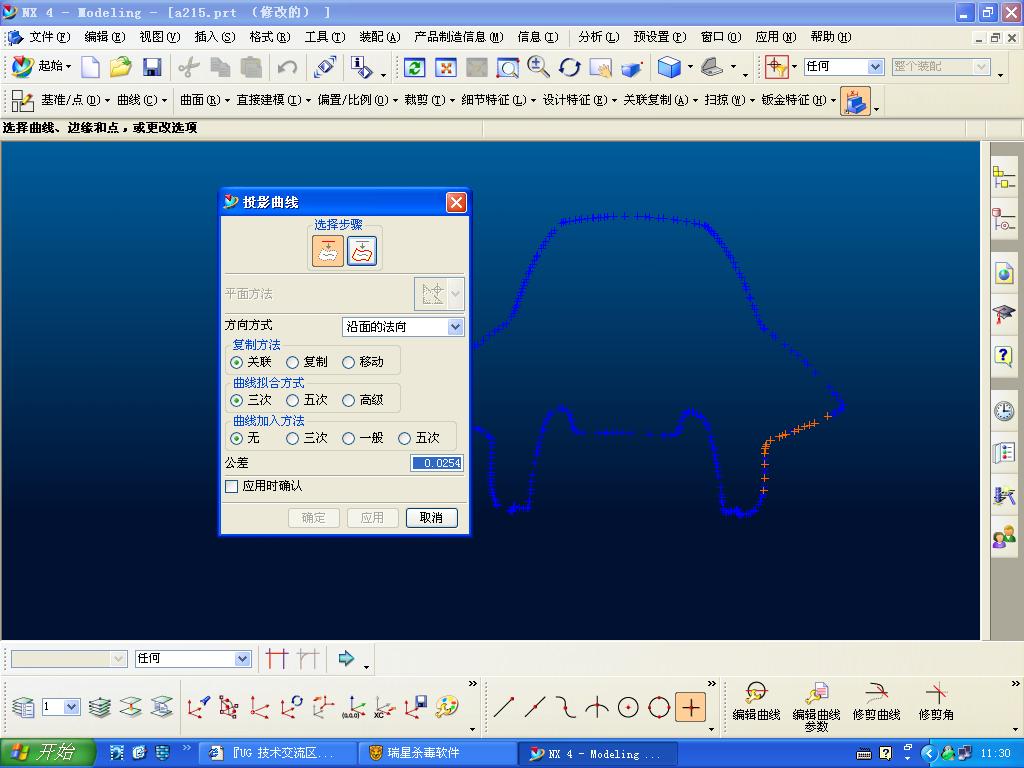Select the Zoom magnifier tool
Image resolution: width=1024 pixels, height=768 pixels.
538,67
